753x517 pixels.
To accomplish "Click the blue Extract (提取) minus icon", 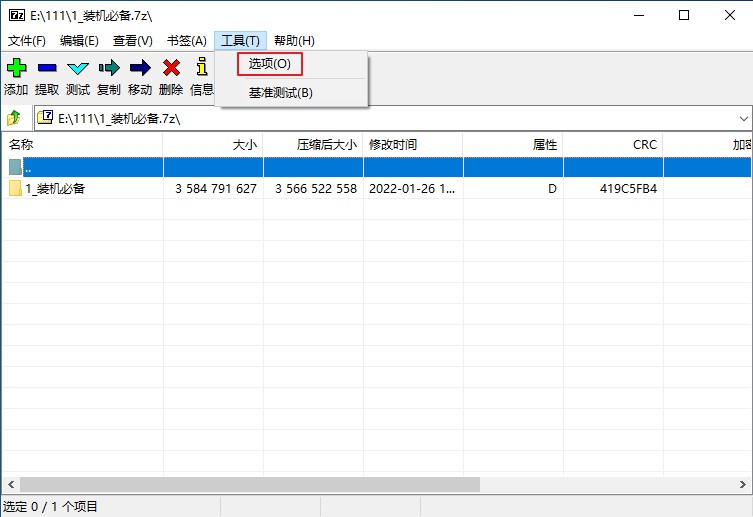I will pos(47,68).
